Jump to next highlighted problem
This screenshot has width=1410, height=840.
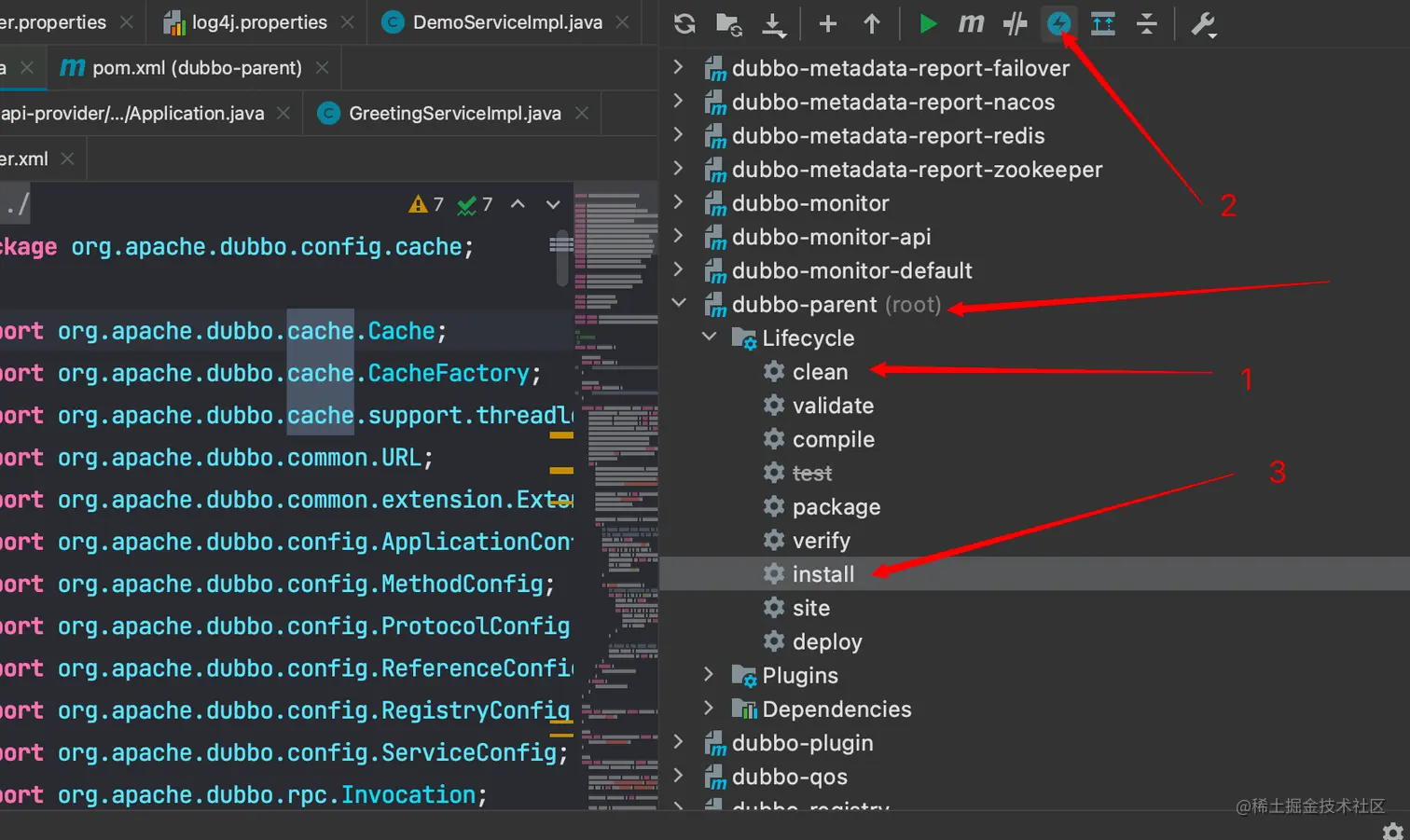pos(553,204)
